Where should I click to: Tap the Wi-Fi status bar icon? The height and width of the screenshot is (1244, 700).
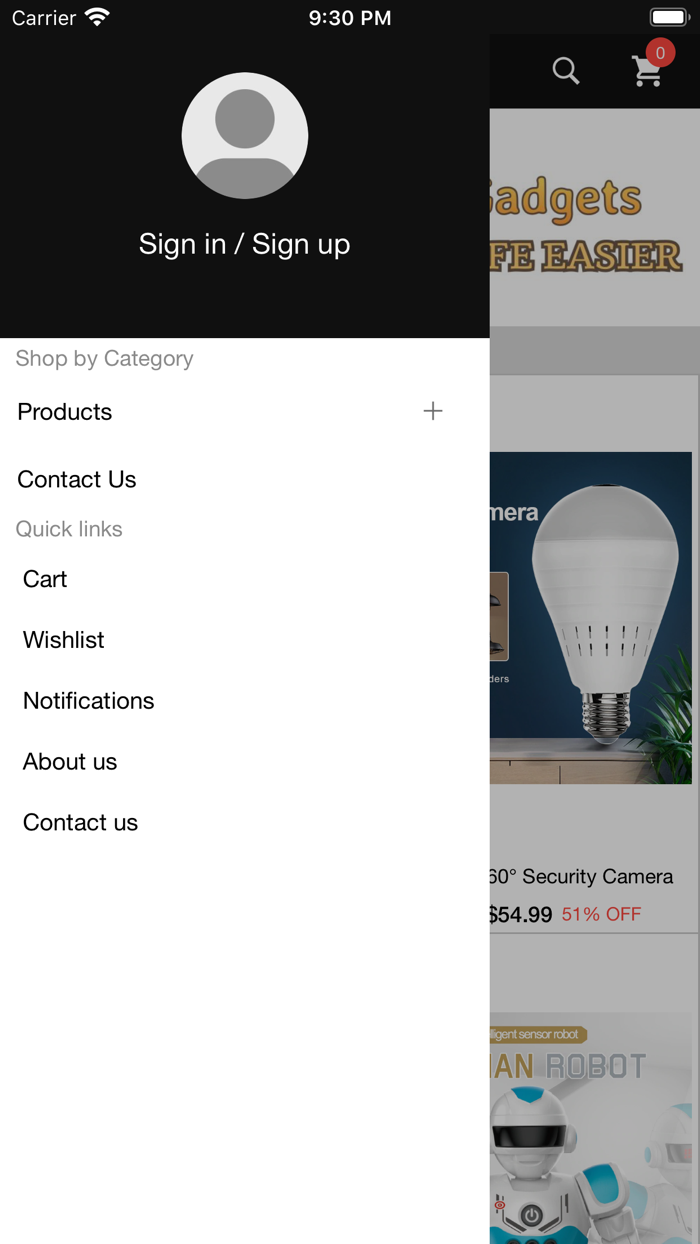coord(97,17)
